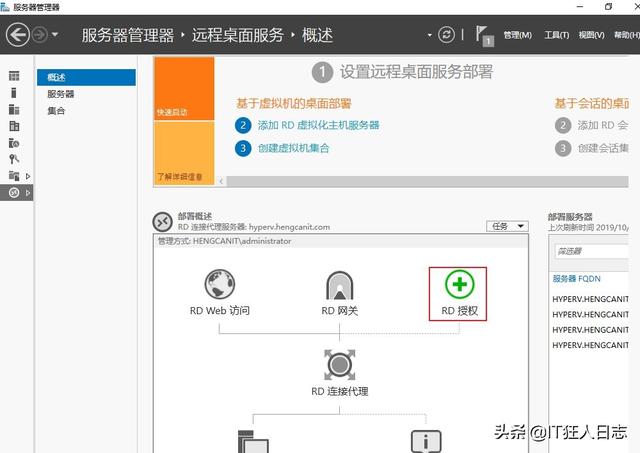Expand the arrow next to Remote Desktop Services icon
640x453 pixels.
[28, 192]
